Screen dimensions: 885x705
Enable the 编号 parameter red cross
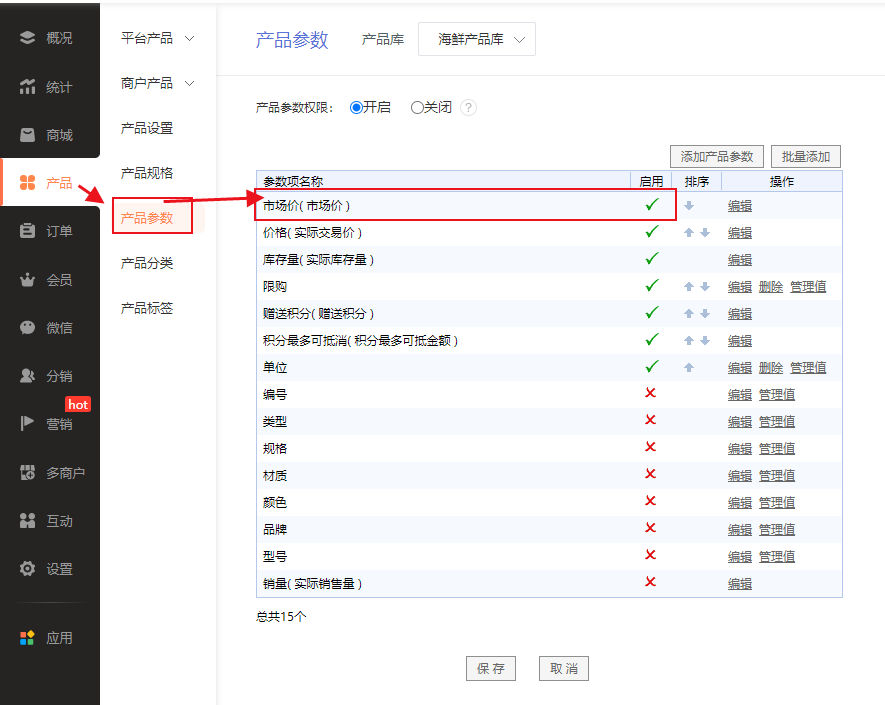[x=650, y=393]
